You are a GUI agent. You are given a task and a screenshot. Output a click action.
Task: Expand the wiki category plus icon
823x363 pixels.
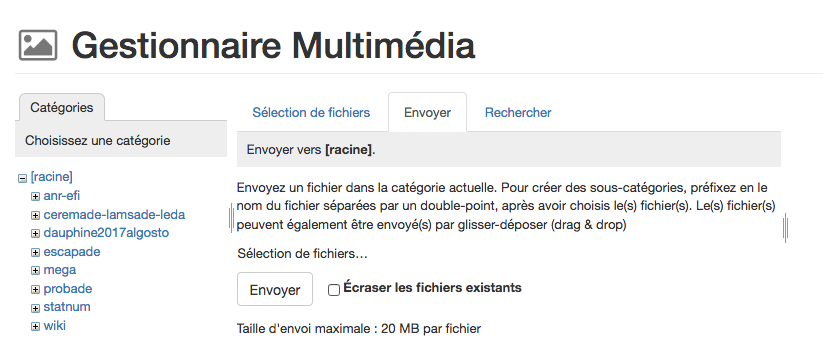pyautogui.click(x=35, y=326)
